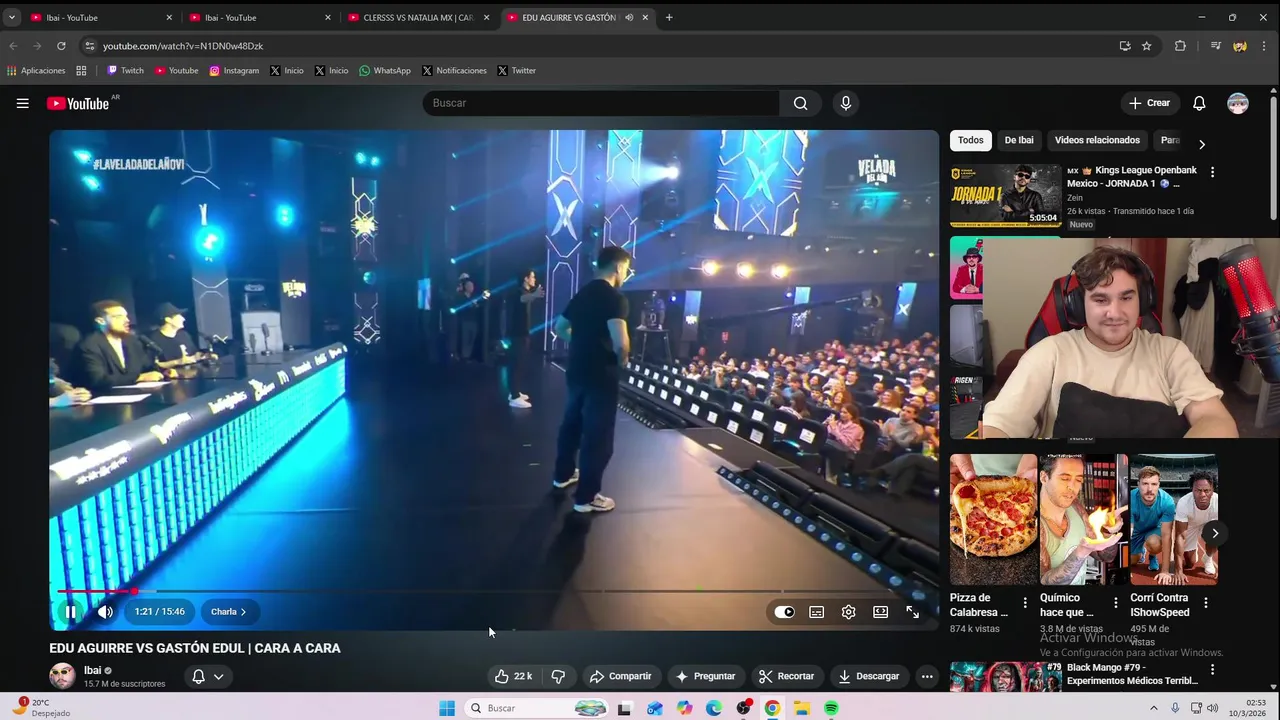Mute the EDU AGUIRRE tab audio icon

(x=629, y=17)
